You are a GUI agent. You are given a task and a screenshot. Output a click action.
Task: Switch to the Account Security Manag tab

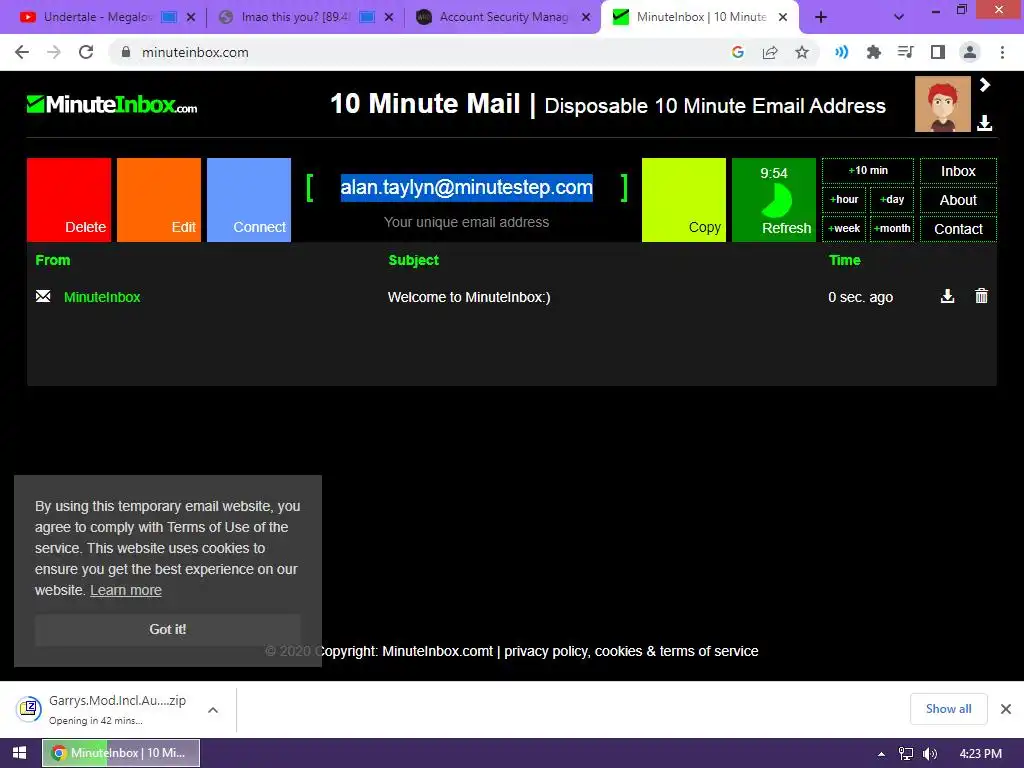click(503, 17)
